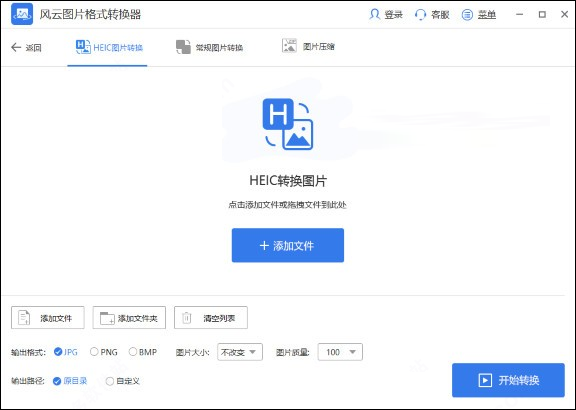Click the 输出路径 label
Screen dimensions: 576x410
coord(28,381)
